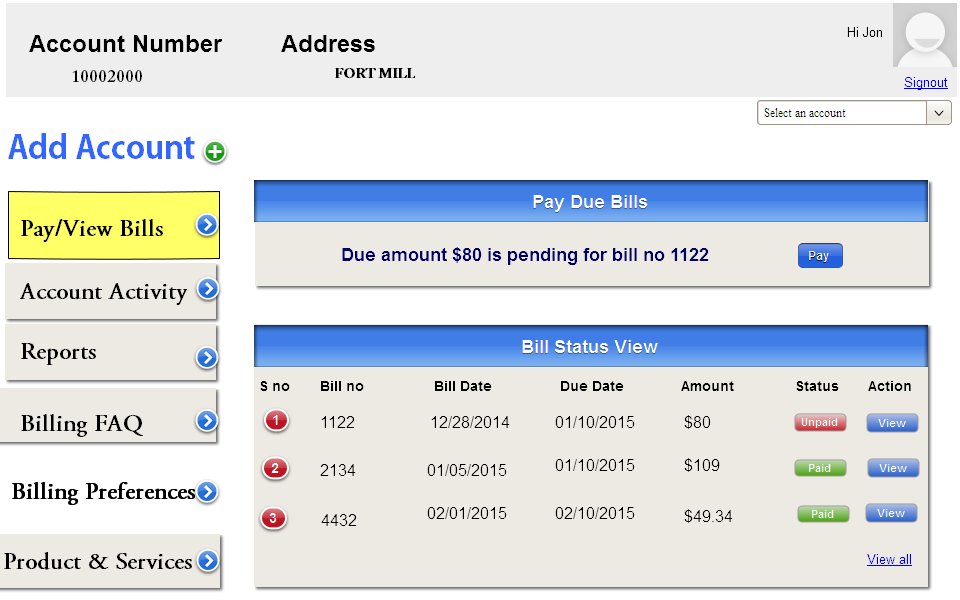Click the Unpaid status badge for bill 1122

(820, 422)
